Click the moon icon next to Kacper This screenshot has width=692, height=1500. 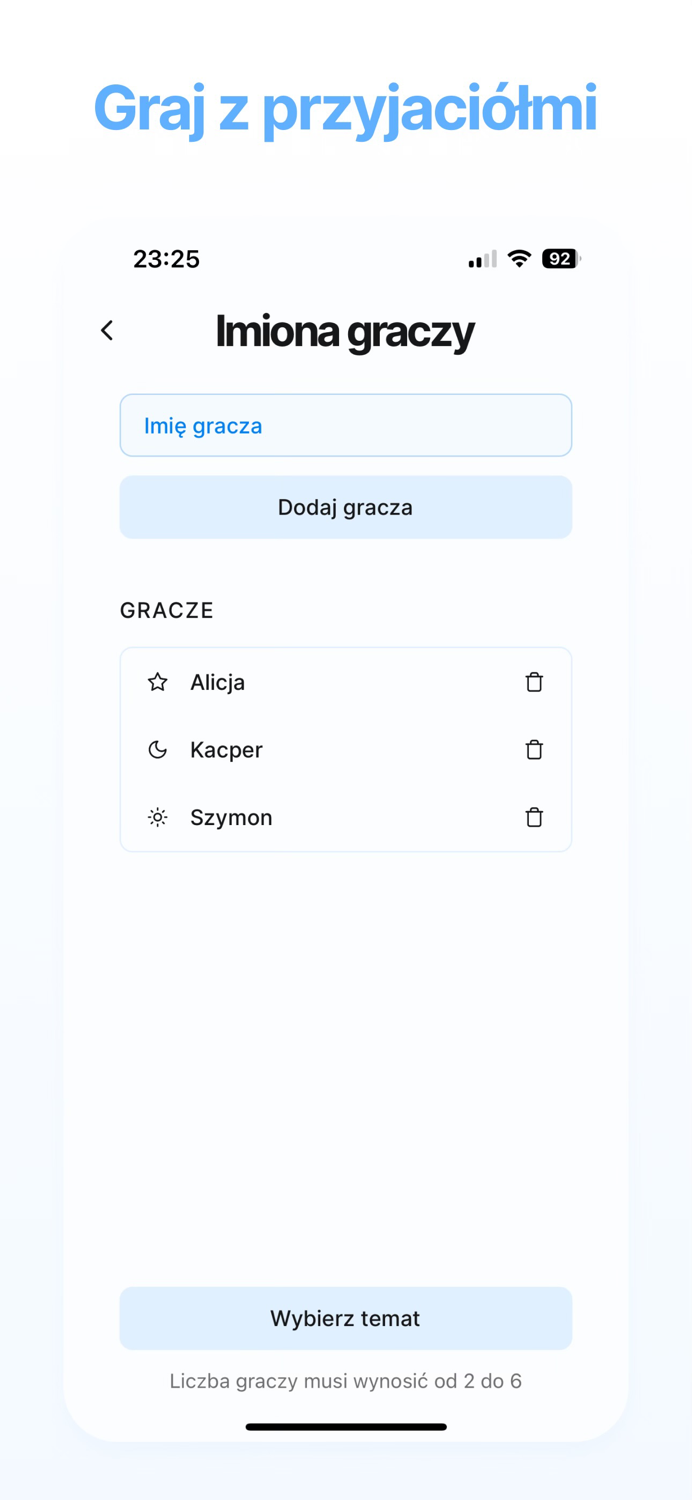pos(157,749)
